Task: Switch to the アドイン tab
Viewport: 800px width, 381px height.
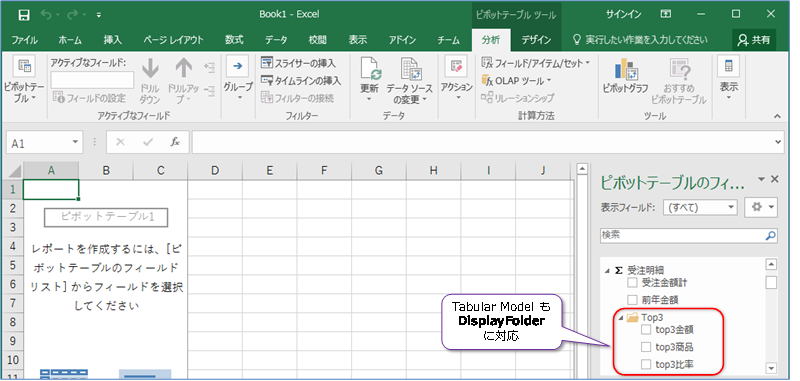Action: coord(402,40)
